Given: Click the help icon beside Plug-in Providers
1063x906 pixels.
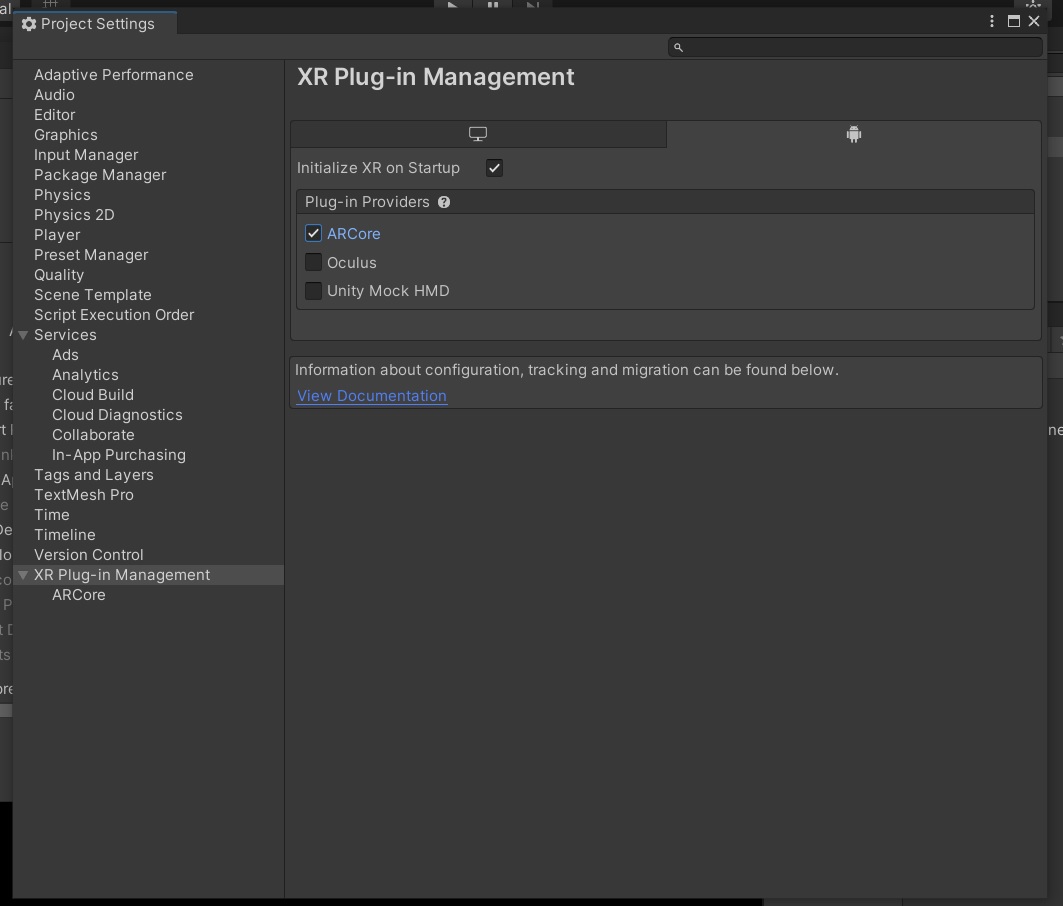Looking at the screenshot, I should (444, 202).
